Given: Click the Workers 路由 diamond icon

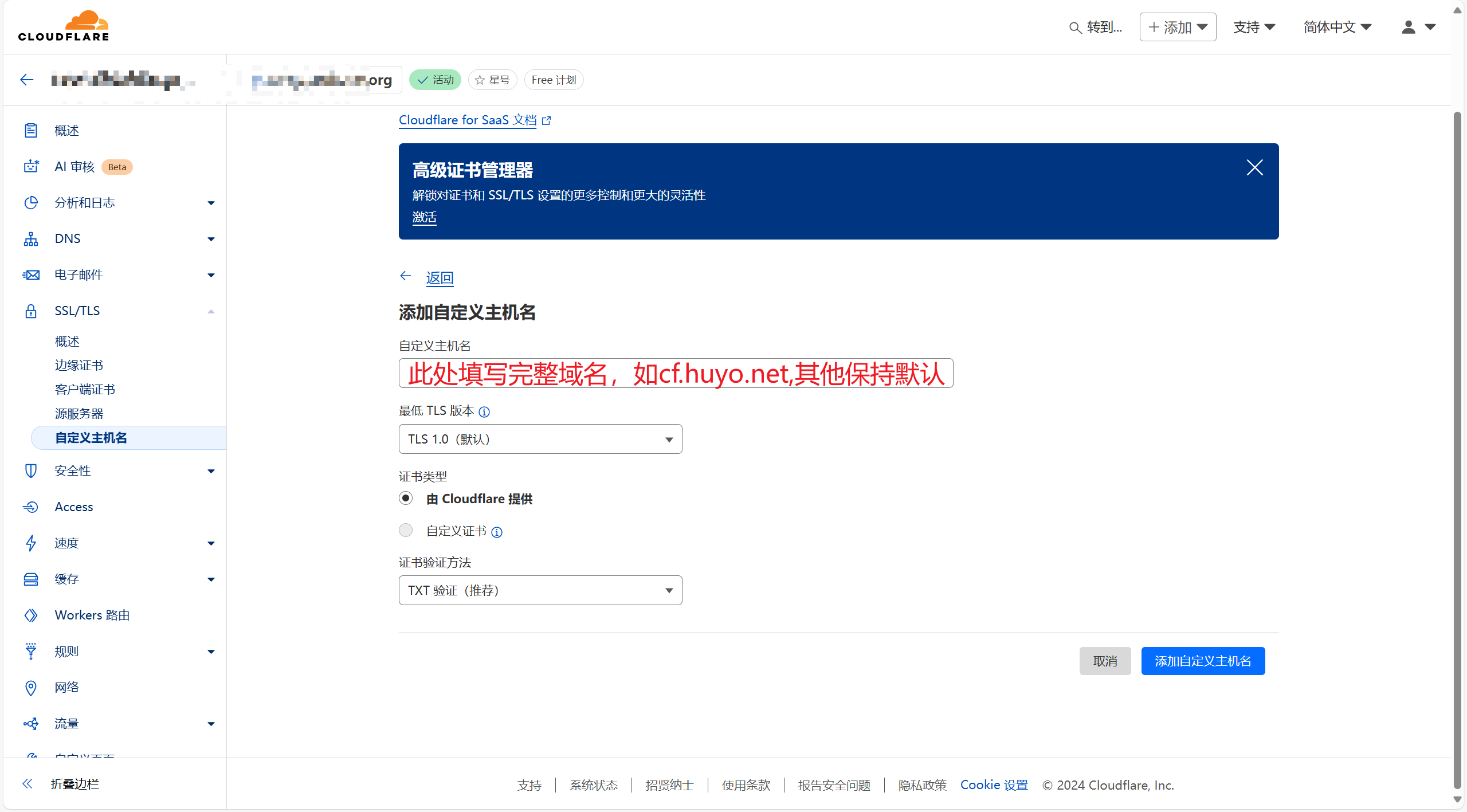Looking at the screenshot, I should click(31, 615).
